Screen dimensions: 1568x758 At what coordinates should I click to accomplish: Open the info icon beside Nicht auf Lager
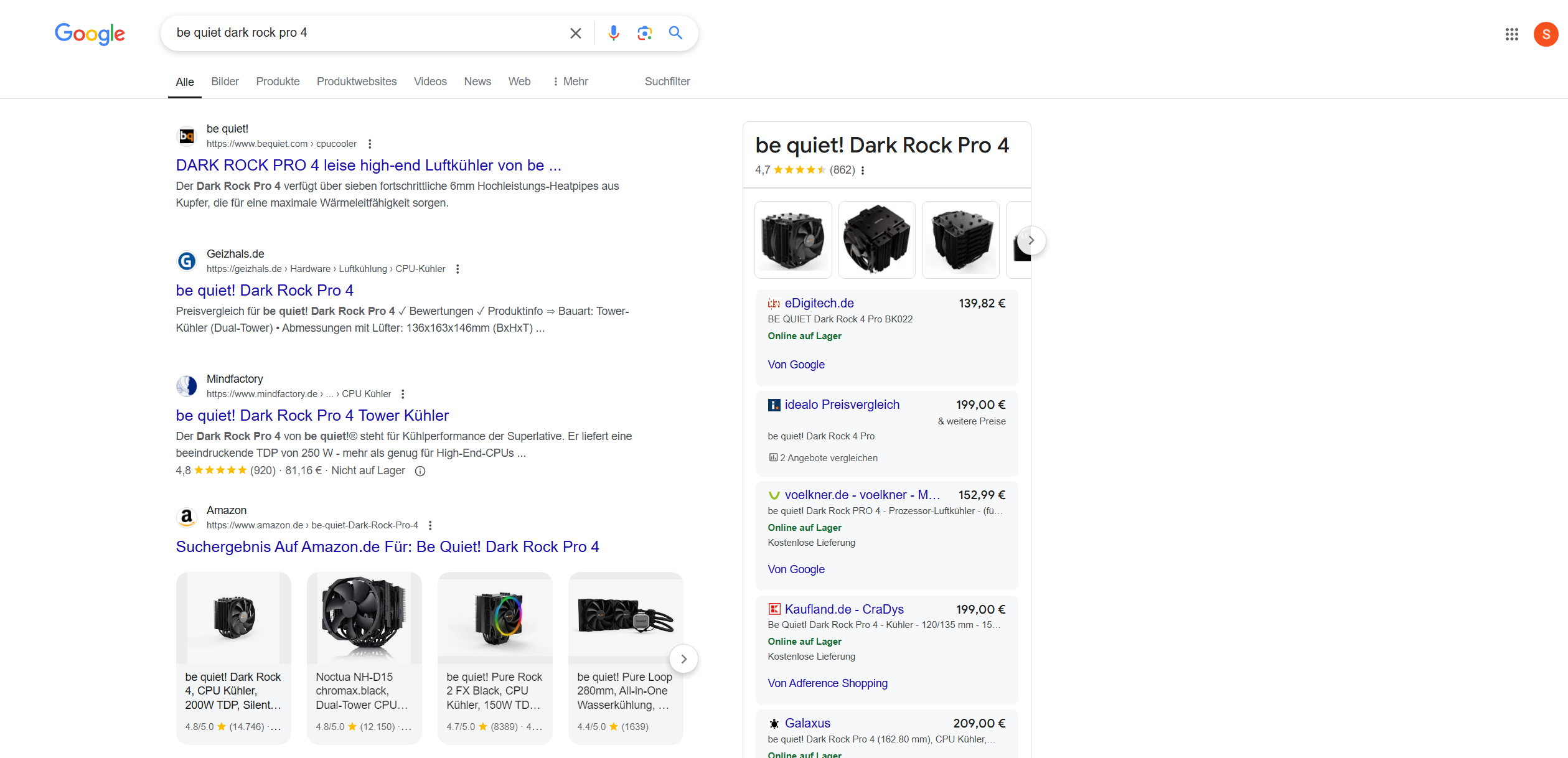420,471
